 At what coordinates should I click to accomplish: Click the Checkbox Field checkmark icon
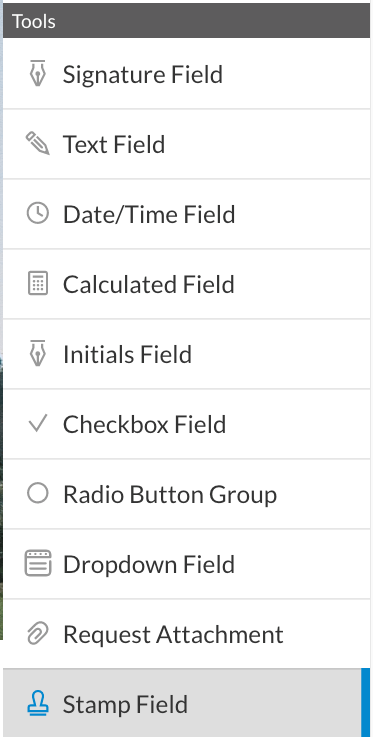point(38,423)
